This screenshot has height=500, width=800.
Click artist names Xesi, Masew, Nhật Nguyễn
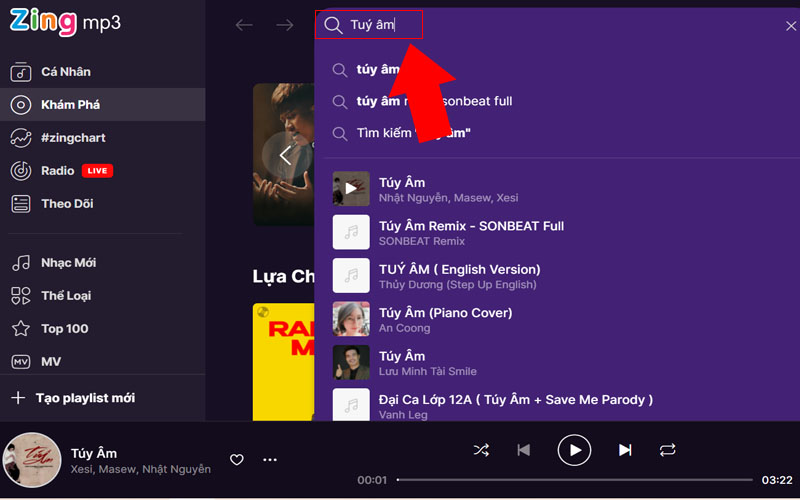(141, 469)
